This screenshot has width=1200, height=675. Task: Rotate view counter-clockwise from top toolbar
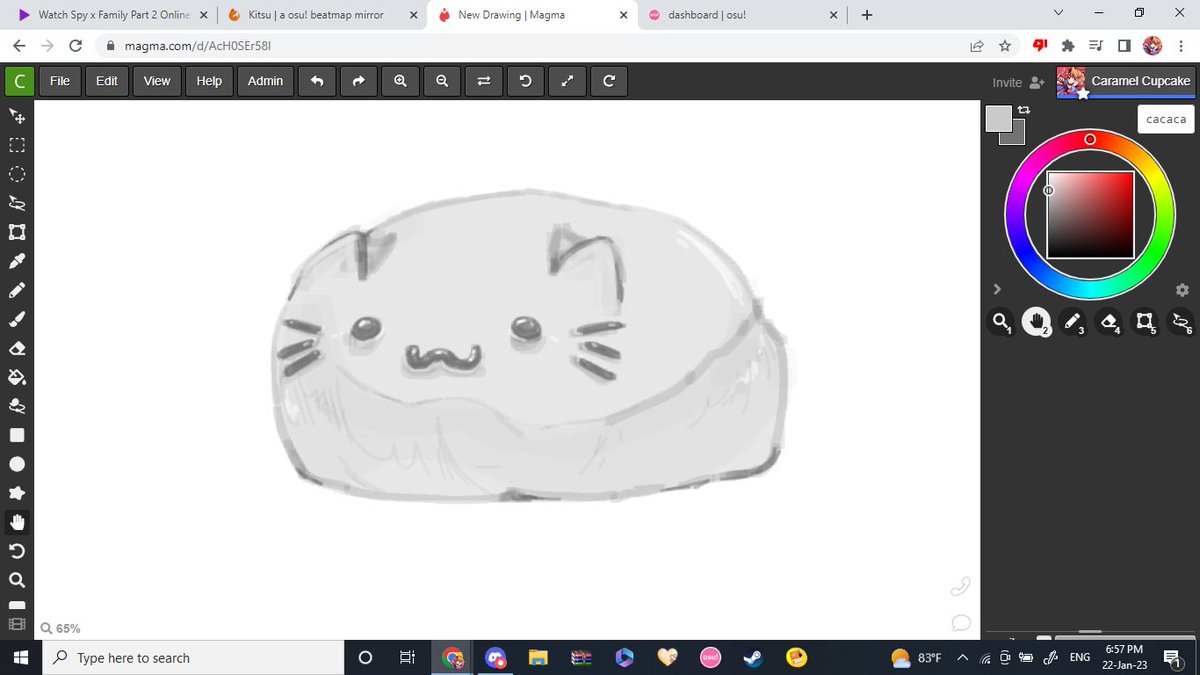525,81
